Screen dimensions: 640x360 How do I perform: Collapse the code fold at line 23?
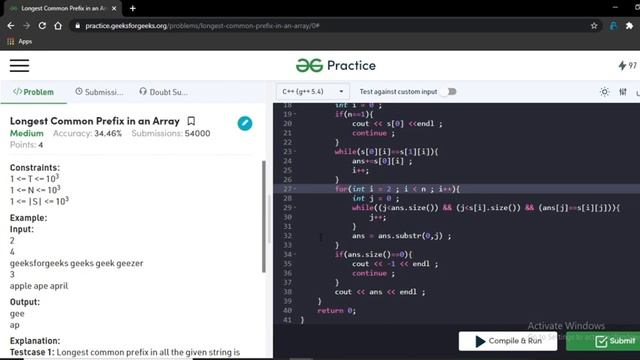295,152
